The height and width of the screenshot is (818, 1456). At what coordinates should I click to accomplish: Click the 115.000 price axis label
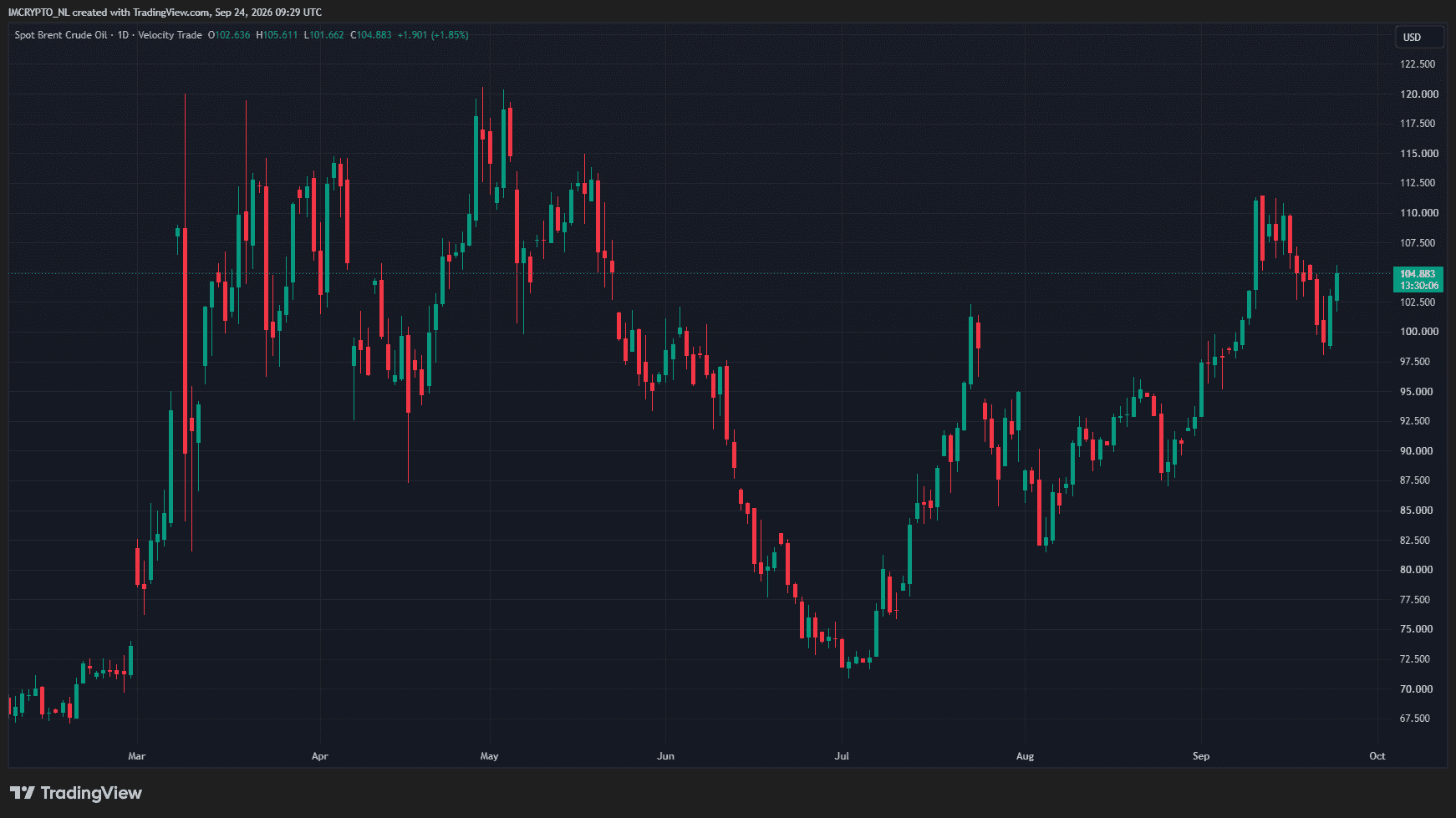(x=1419, y=154)
